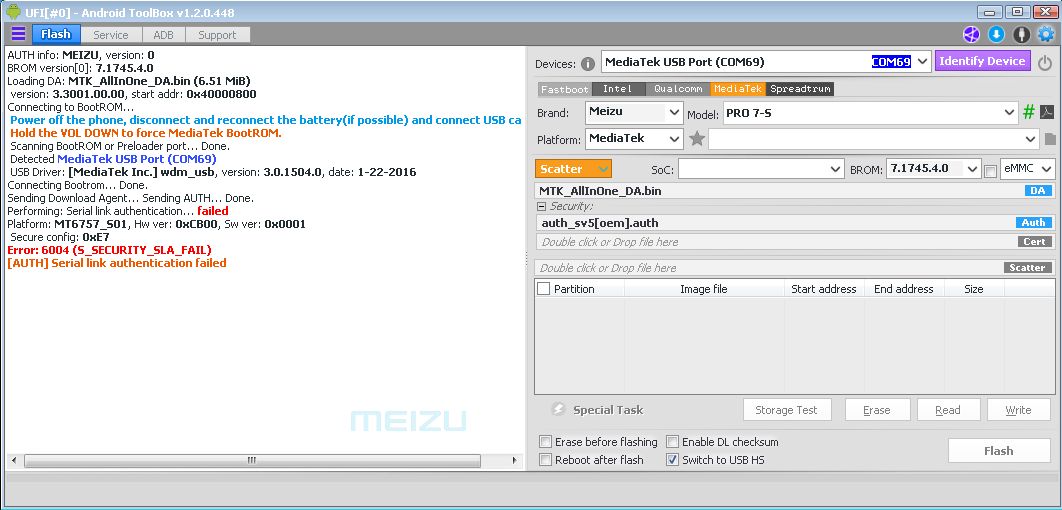
Task: Switch to the Service tab
Action: pyautogui.click(x=110, y=35)
